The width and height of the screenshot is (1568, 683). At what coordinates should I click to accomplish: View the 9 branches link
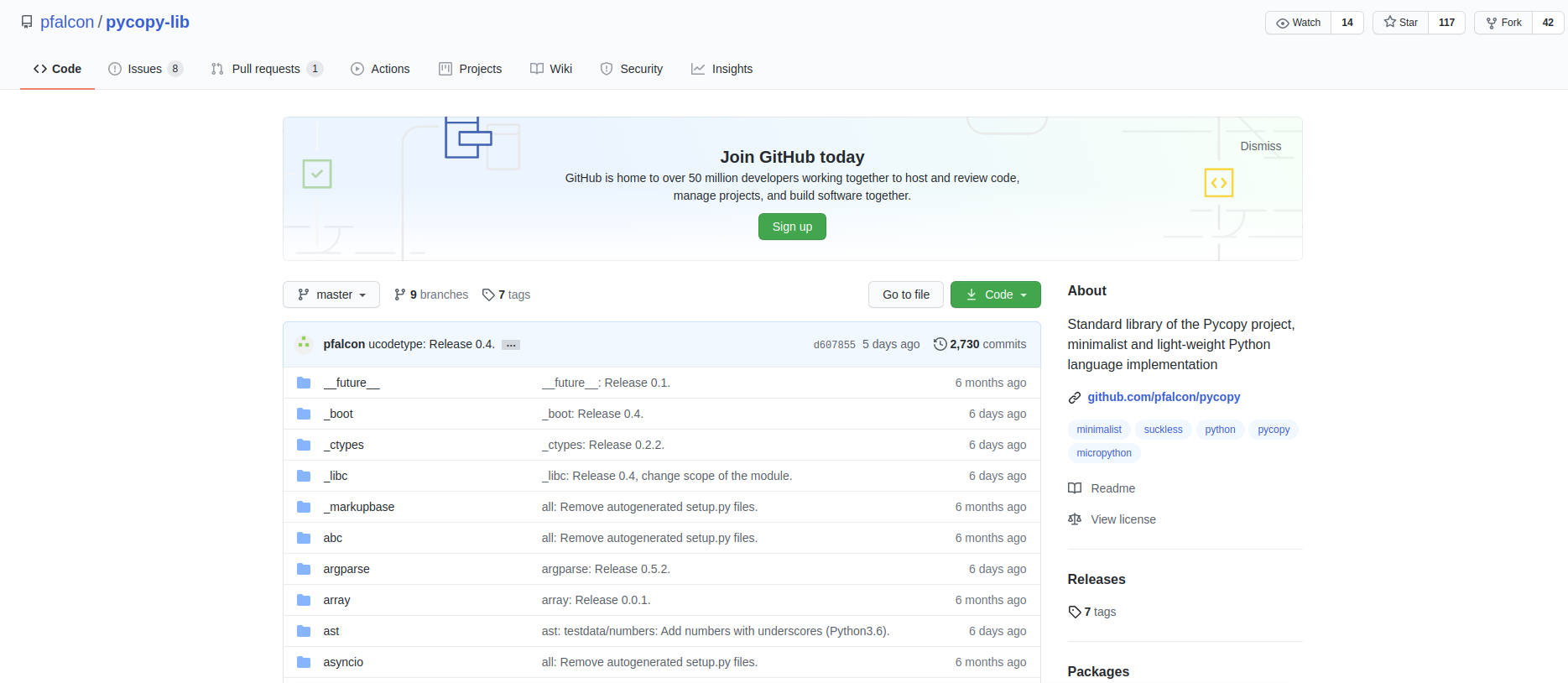click(x=431, y=295)
